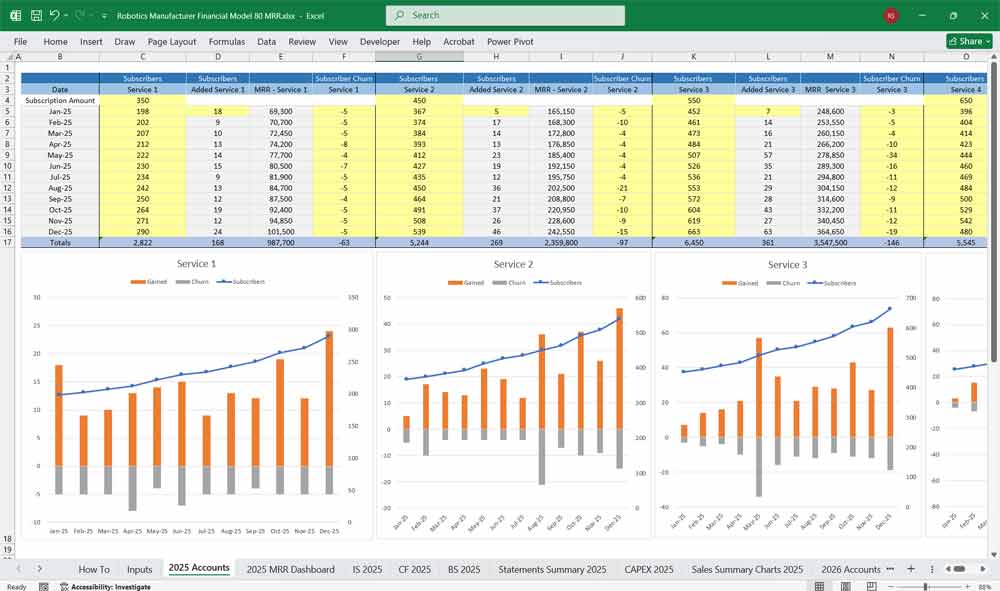Open the CAPEX 2025 sheet tab

[648, 569]
